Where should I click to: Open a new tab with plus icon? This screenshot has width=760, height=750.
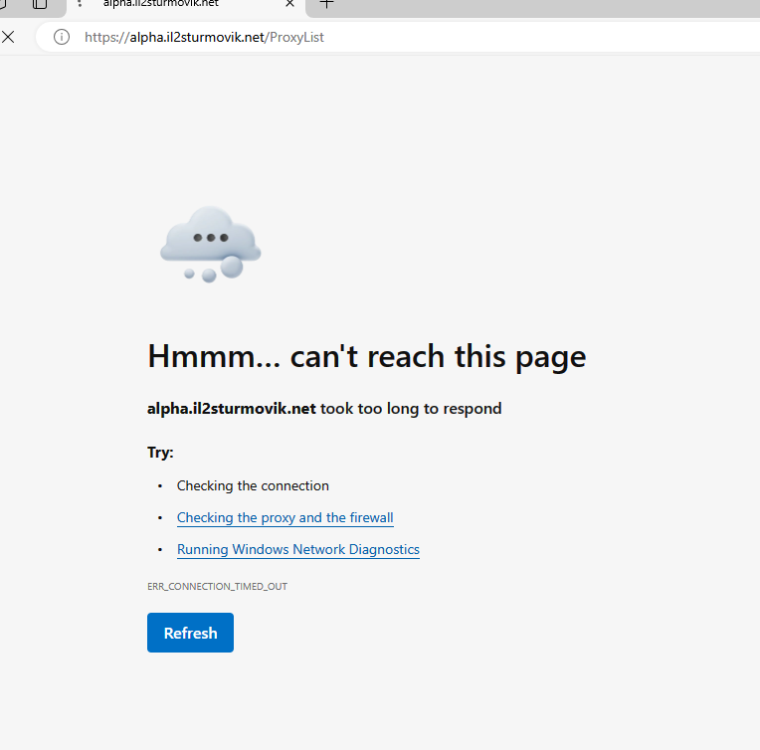327,4
